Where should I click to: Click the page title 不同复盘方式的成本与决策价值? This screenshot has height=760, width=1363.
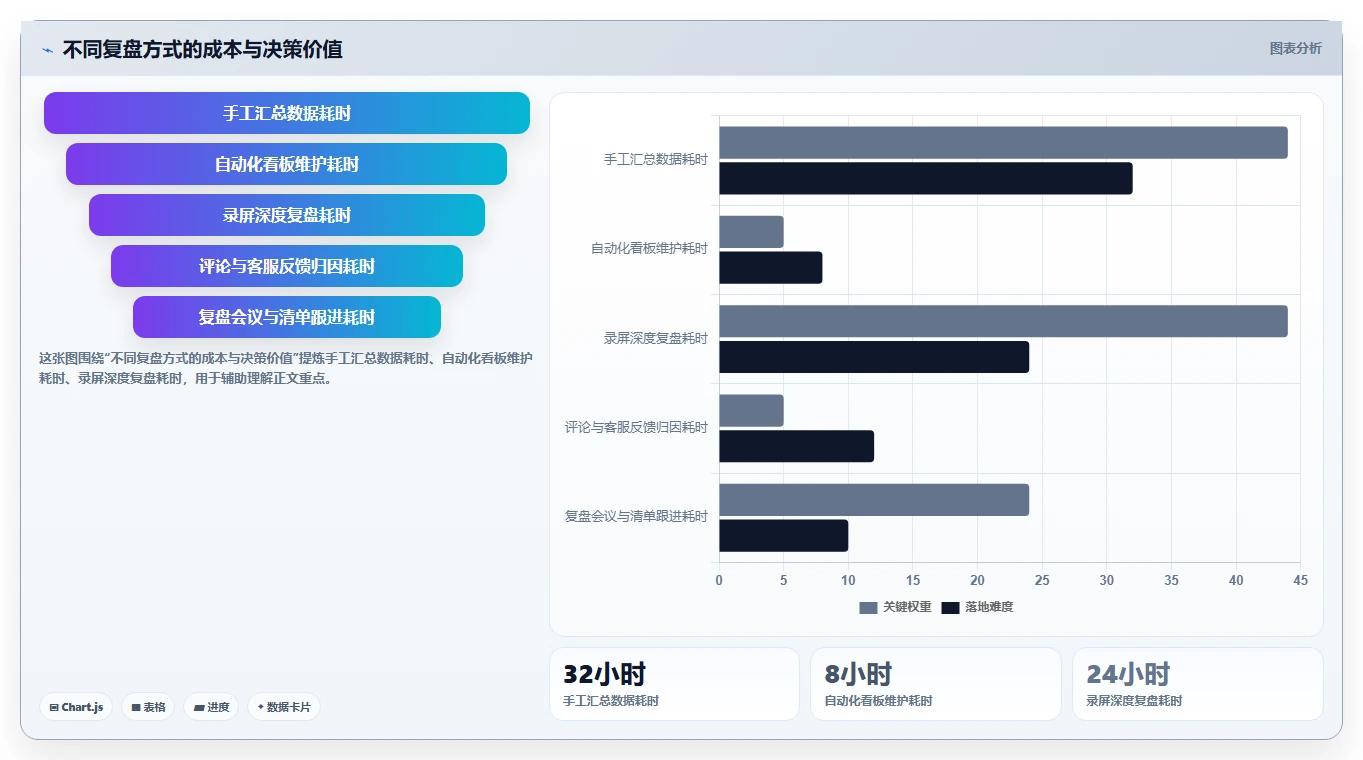click(x=203, y=49)
